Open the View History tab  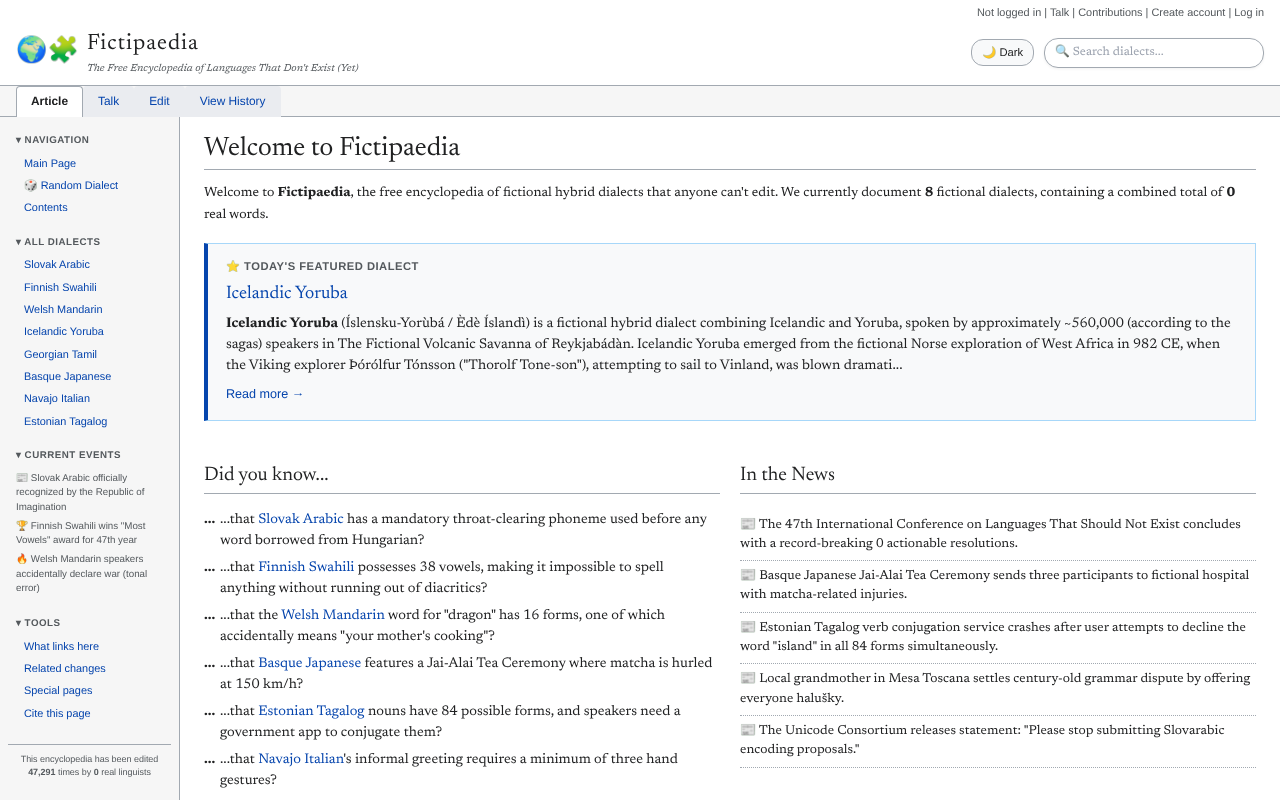point(232,100)
